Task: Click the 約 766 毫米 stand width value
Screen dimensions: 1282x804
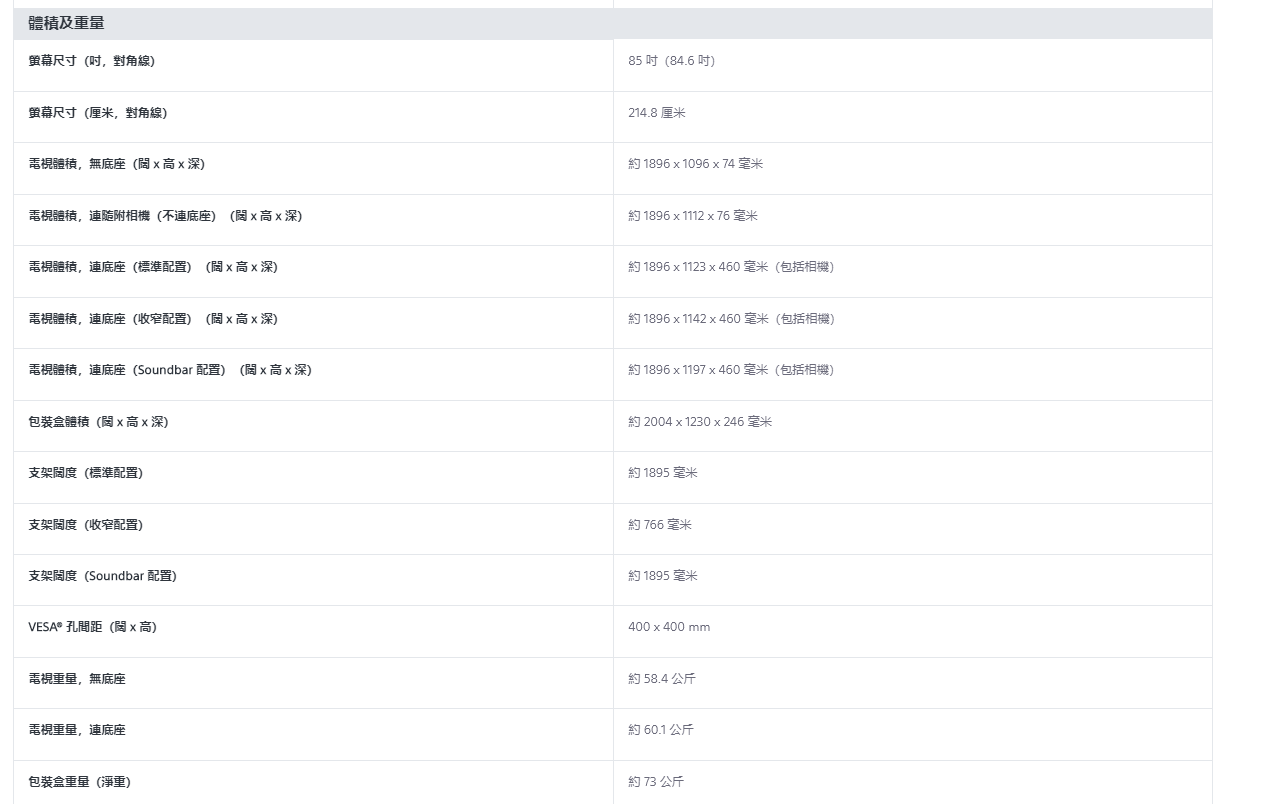Action: (659, 525)
